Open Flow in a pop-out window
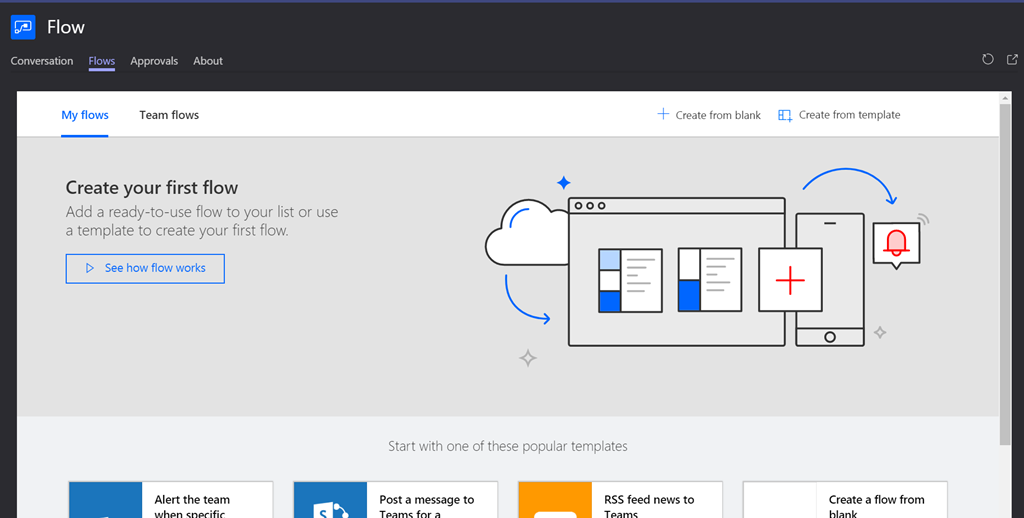 click(x=1011, y=60)
